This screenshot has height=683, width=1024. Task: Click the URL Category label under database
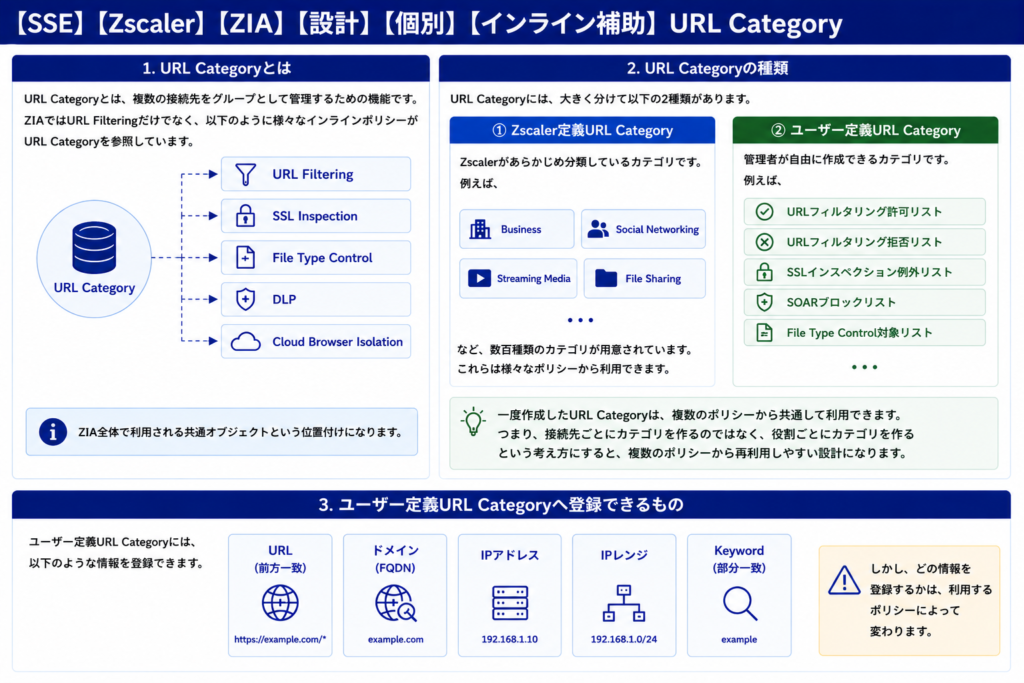point(94,287)
